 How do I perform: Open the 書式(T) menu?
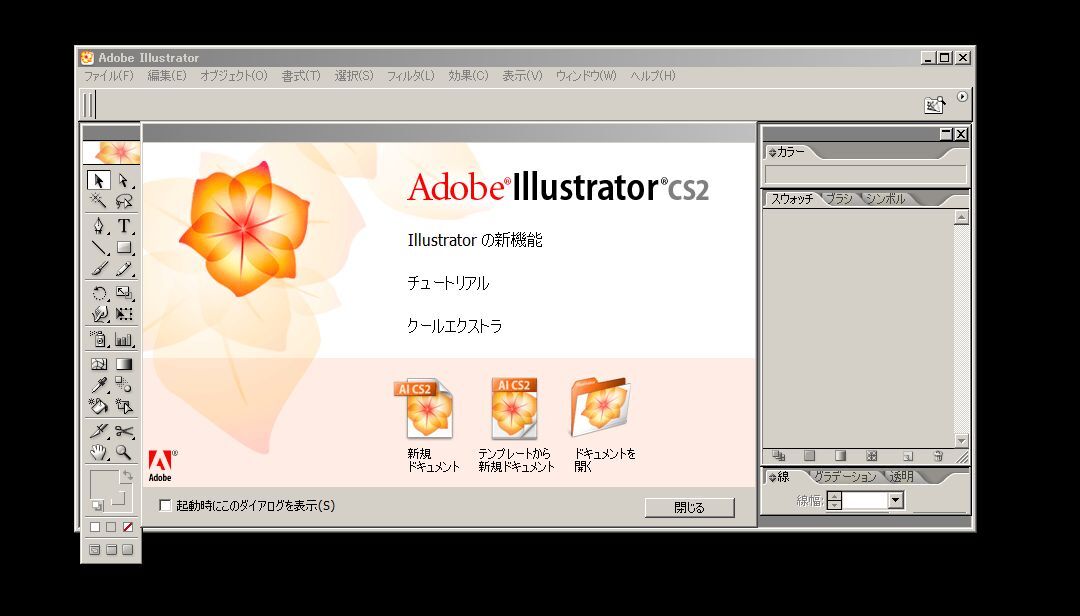301,76
